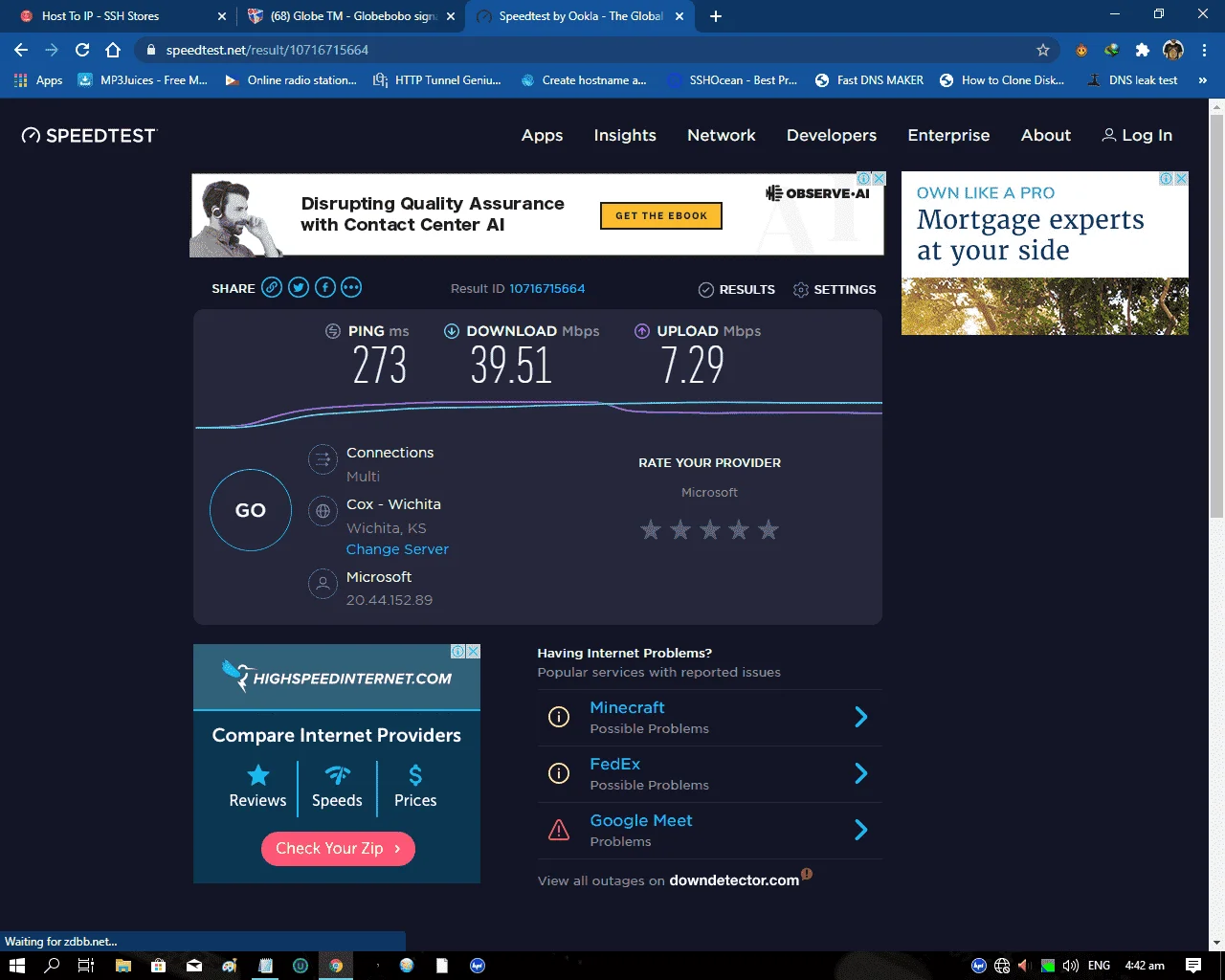Open the Apps menu item
Image resolution: width=1225 pixels, height=980 pixels.
(x=542, y=136)
